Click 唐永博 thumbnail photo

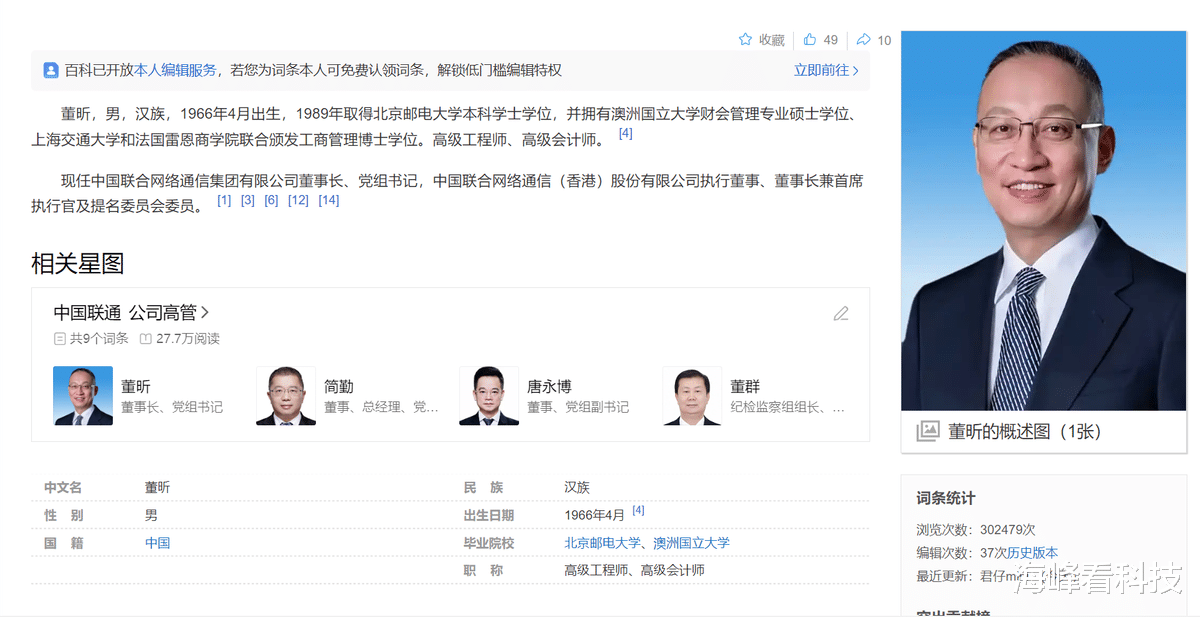pos(489,396)
